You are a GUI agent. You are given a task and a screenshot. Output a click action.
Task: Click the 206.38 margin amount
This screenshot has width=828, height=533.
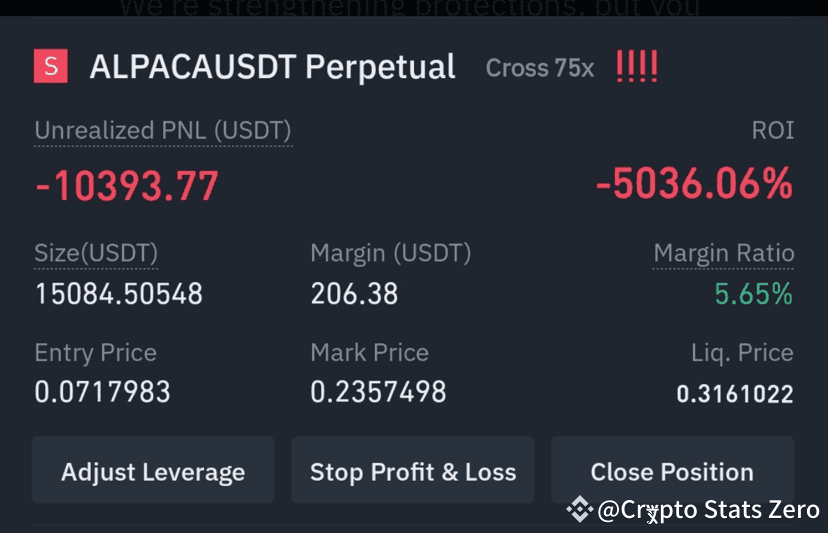pos(354,294)
